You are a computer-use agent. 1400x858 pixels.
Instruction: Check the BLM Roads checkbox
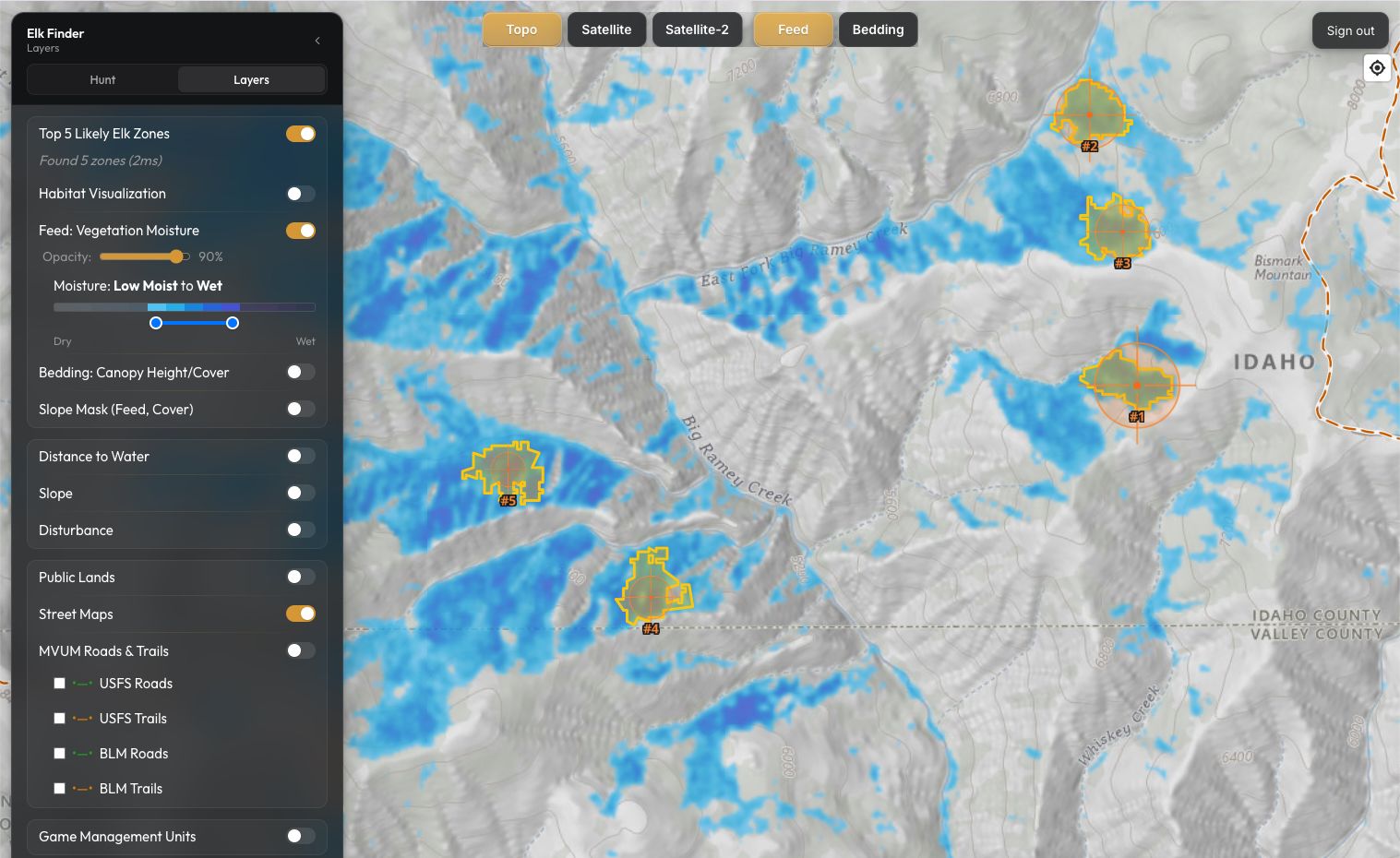(60, 754)
